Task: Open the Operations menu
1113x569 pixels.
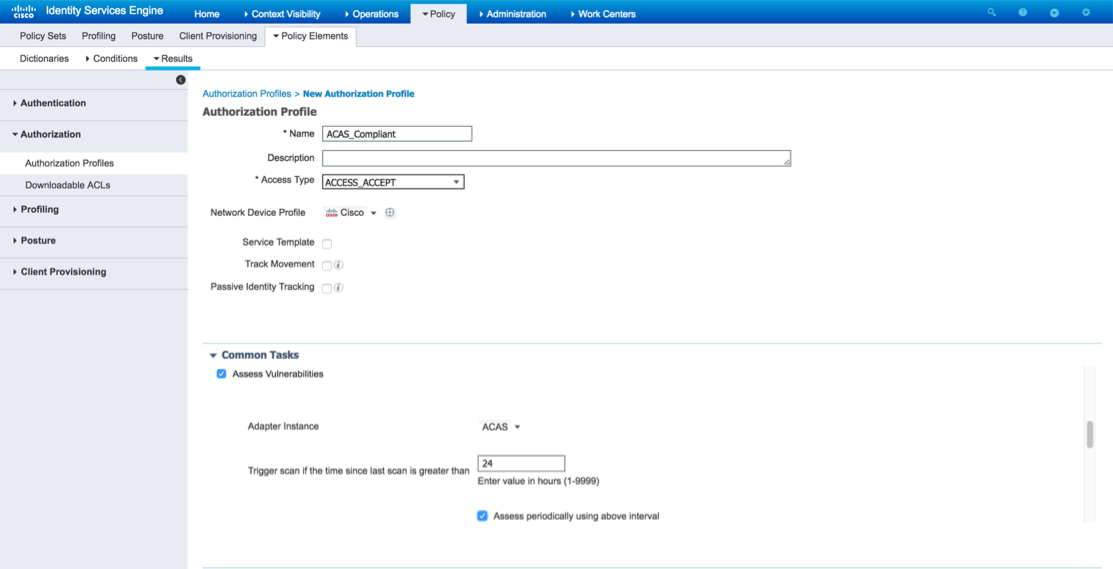Action: pos(372,13)
